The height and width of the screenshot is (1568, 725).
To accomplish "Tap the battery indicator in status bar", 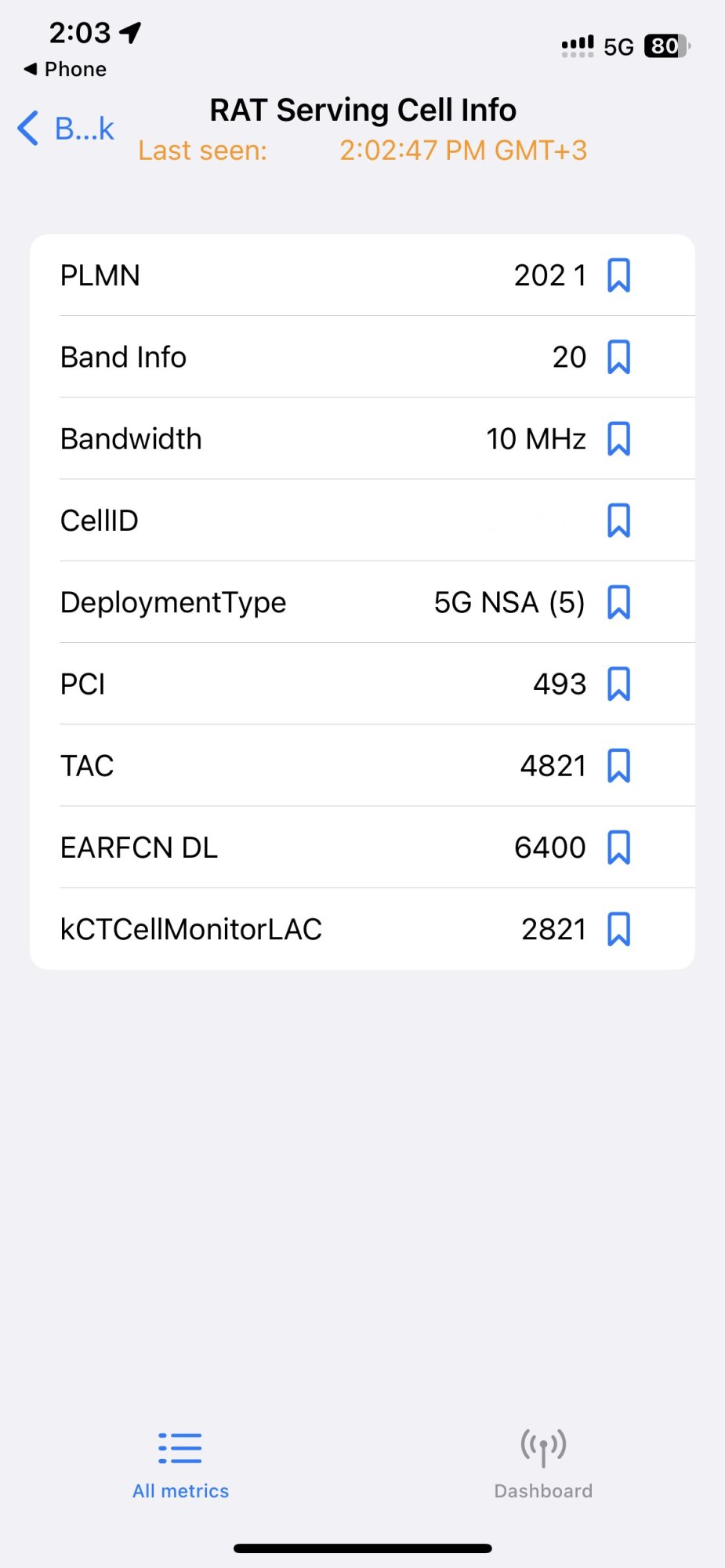I will (667, 46).
